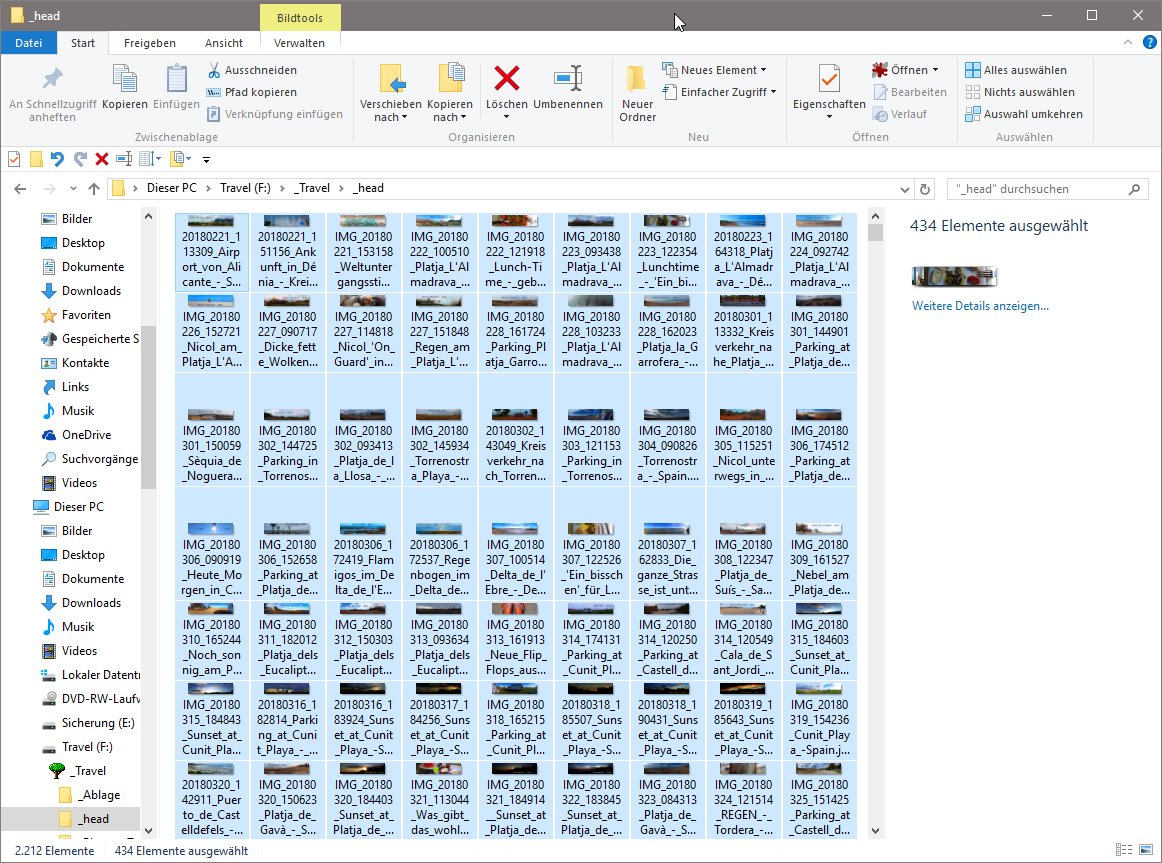
Task: Click Weitere Details anzeigen link
Action: point(980,306)
